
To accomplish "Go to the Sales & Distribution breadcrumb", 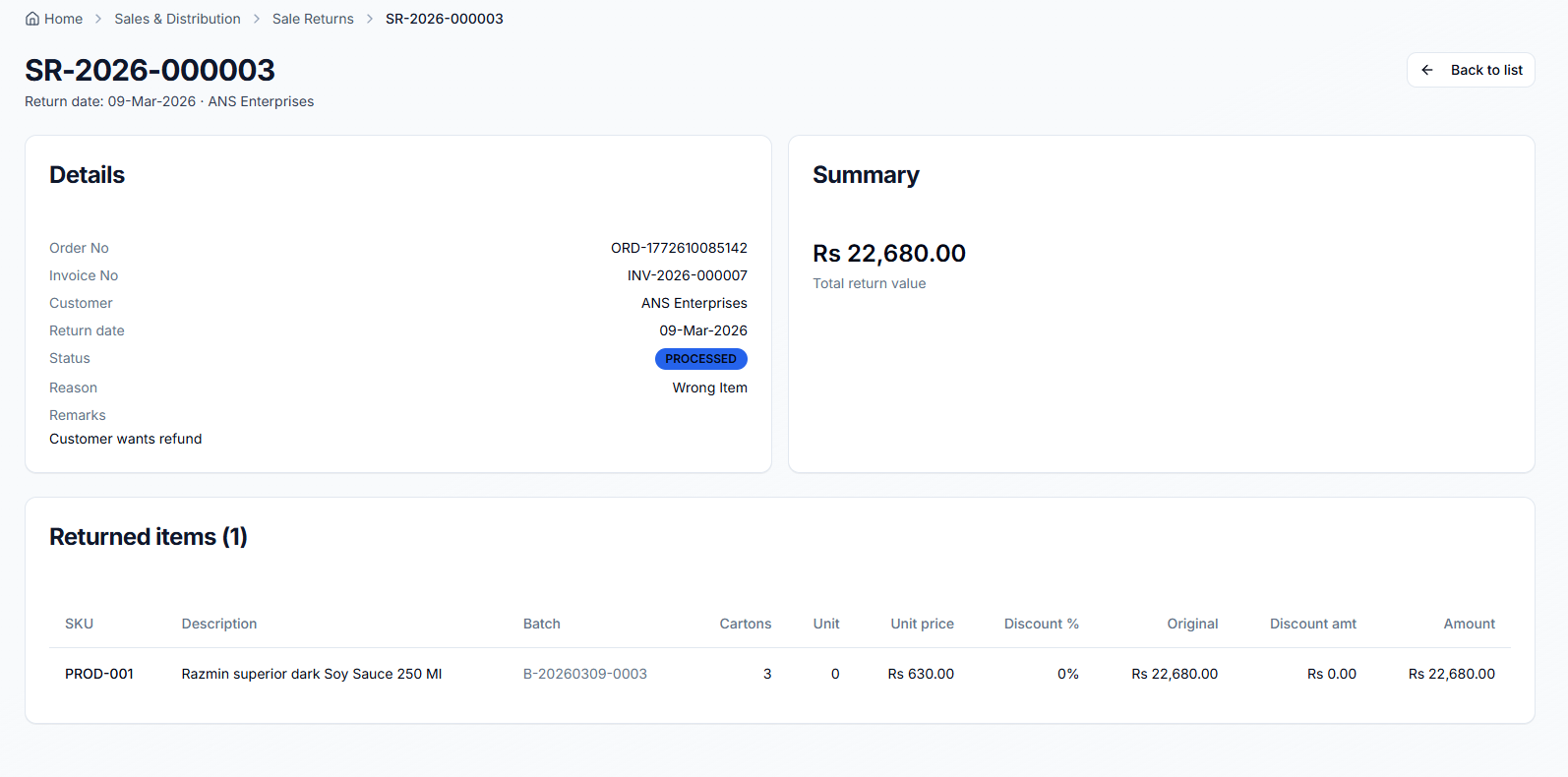I will (177, 19).
